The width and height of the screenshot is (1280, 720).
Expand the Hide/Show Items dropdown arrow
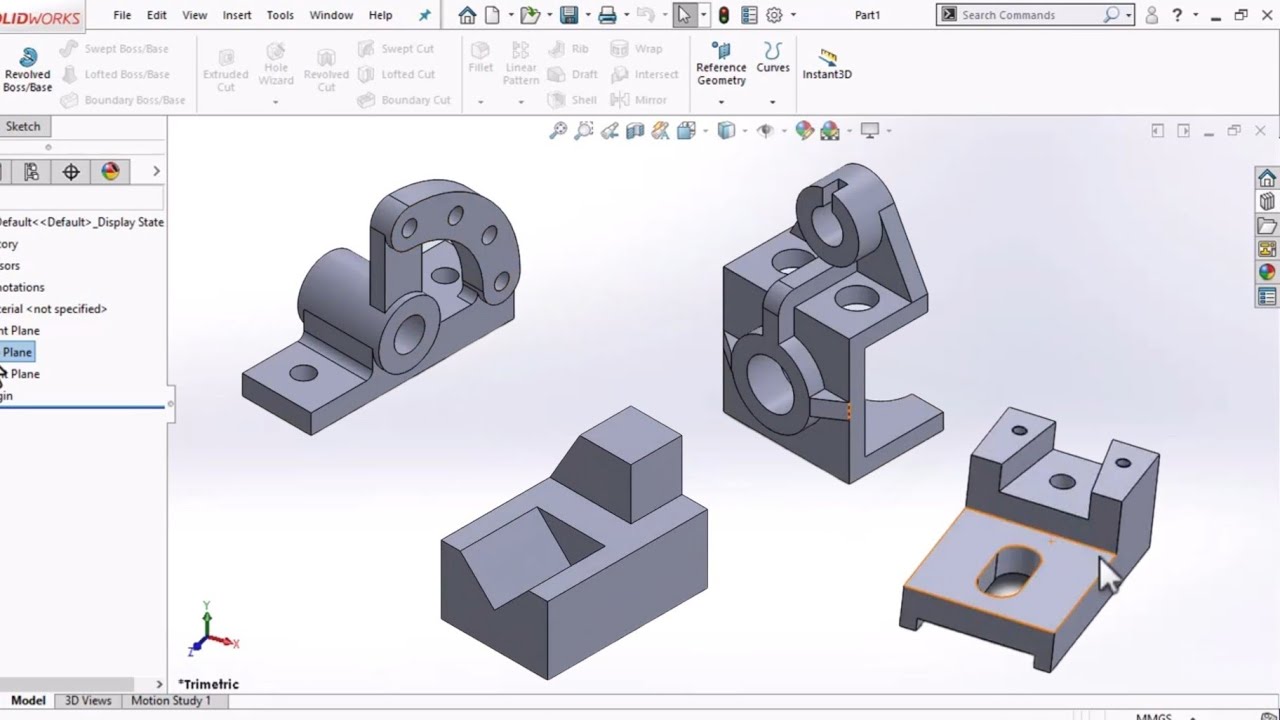[x=783, y=131]
